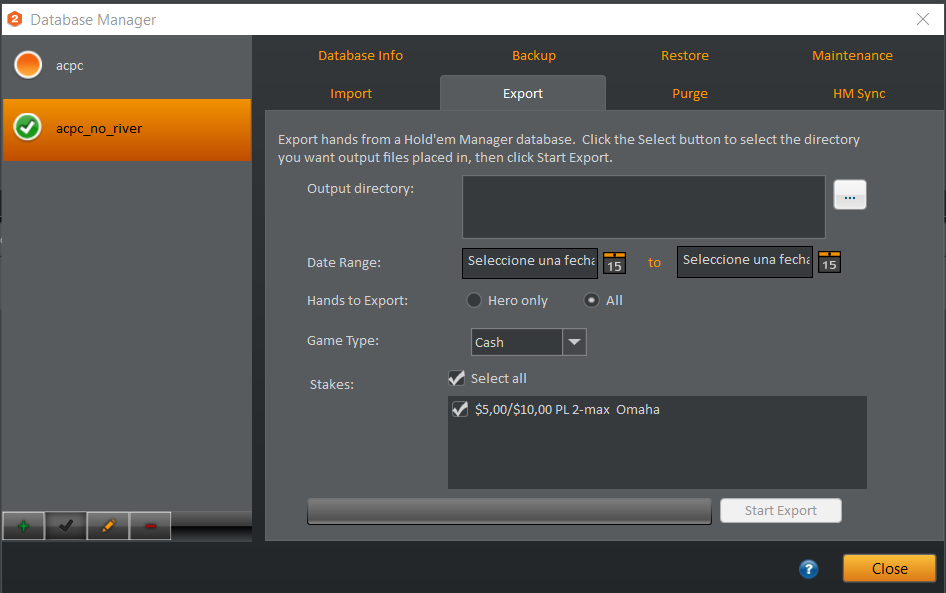Toggle the Select all stakes checkbox
This screenshot has width=946, height=593.
(457, 378)
